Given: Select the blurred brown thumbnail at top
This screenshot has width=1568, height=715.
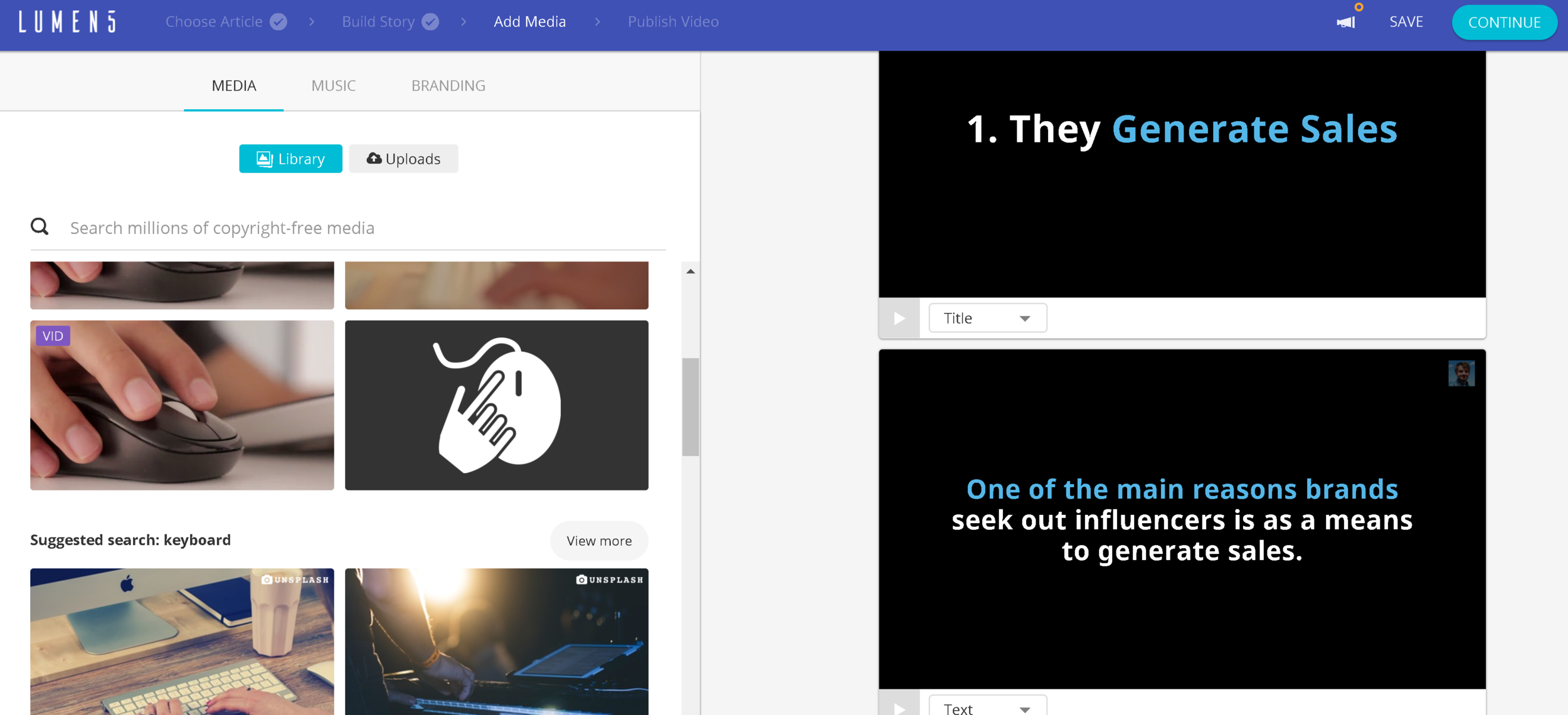Looking at the screenshot, I should click(497, 285).
